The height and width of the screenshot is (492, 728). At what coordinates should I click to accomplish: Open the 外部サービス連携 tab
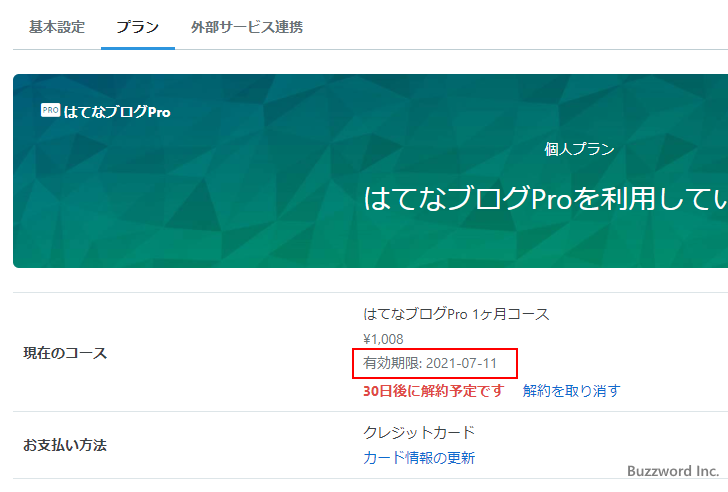click(x=247, y=27)
